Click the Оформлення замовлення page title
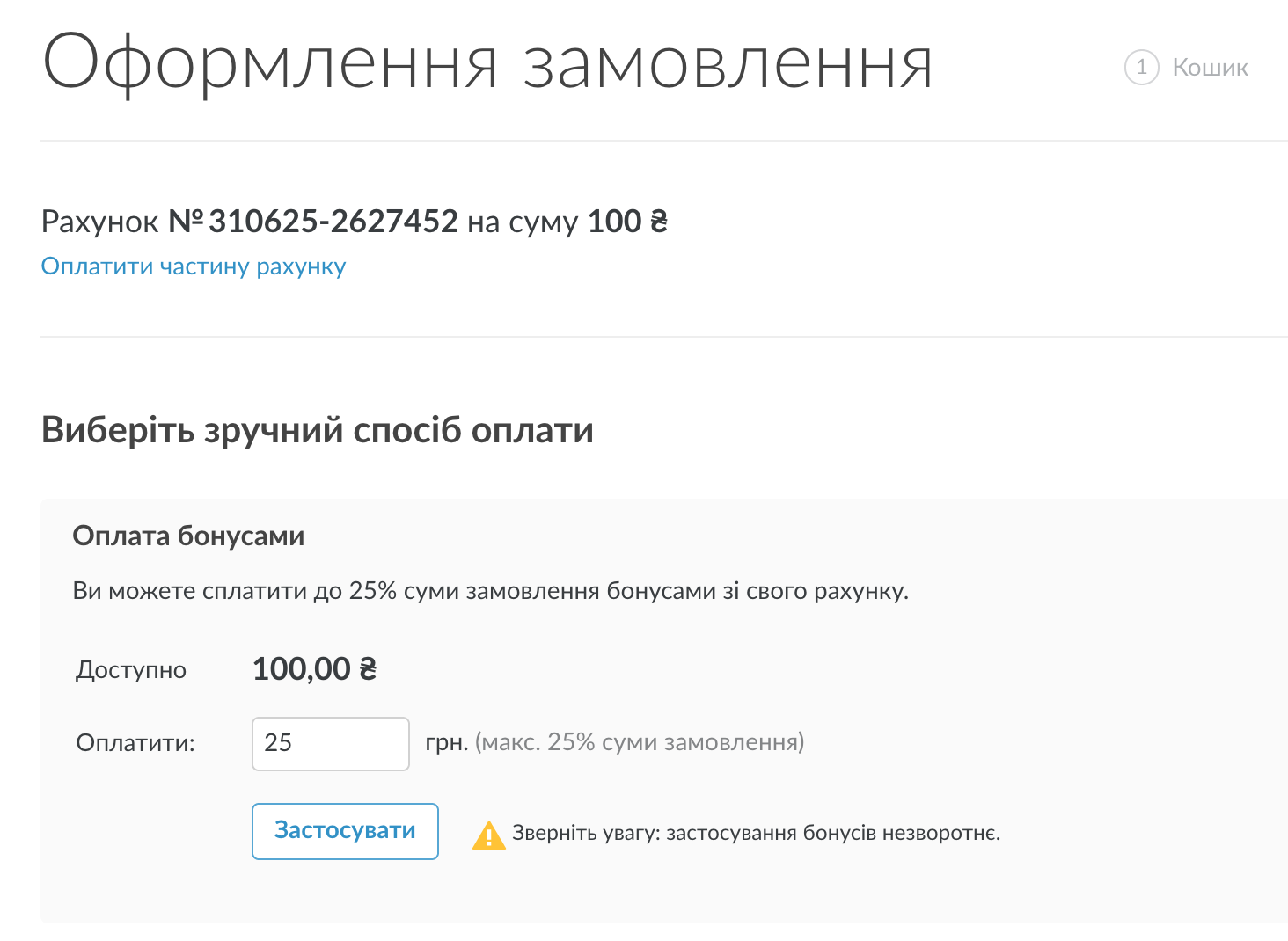 (487, 64)
